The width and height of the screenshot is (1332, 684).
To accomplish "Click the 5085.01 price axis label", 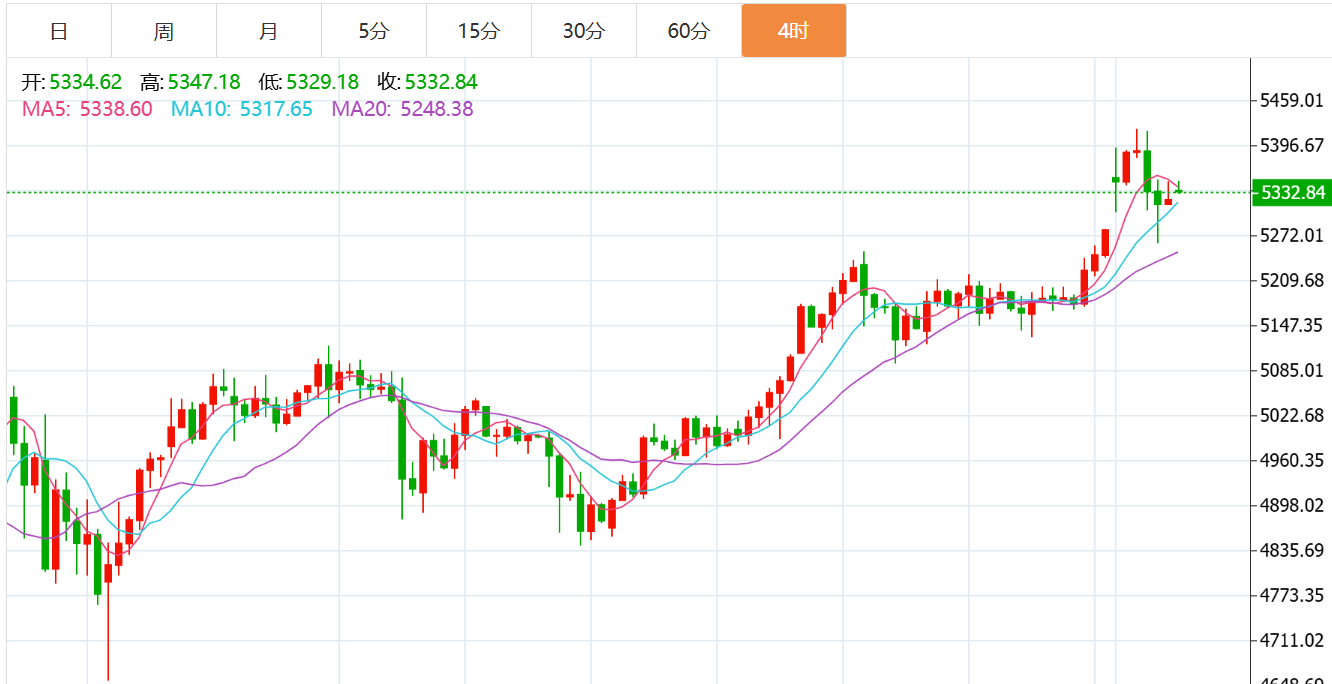I will [x=1292, y=370].
